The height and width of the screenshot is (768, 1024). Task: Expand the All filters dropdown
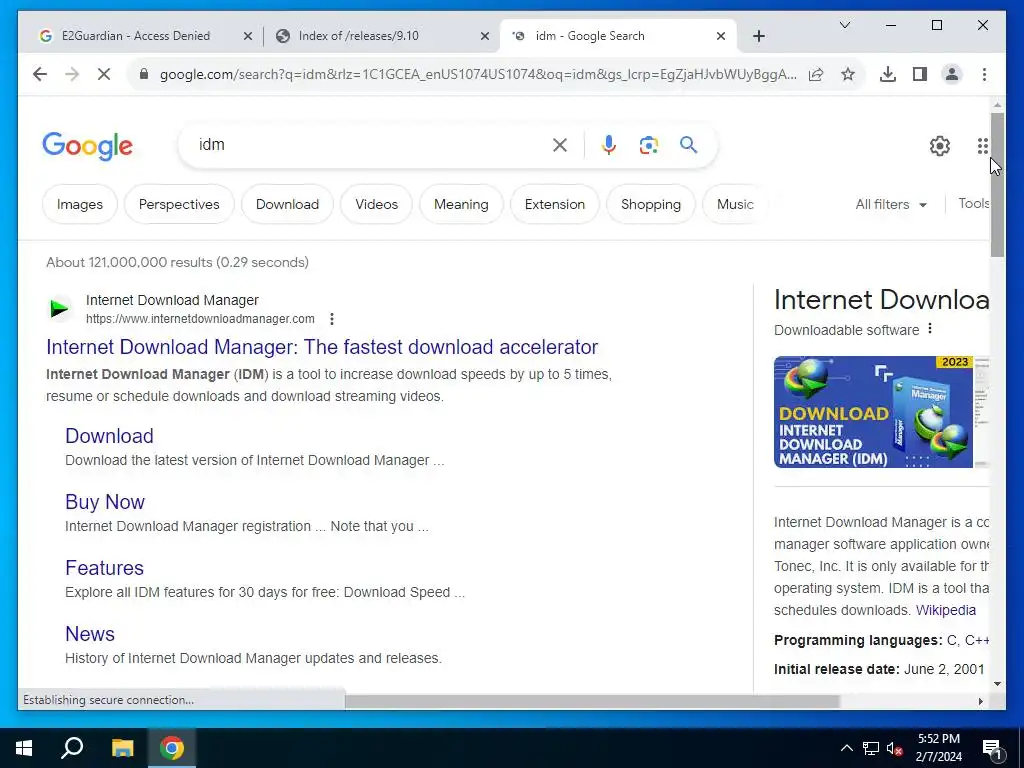tap(891, 204)
